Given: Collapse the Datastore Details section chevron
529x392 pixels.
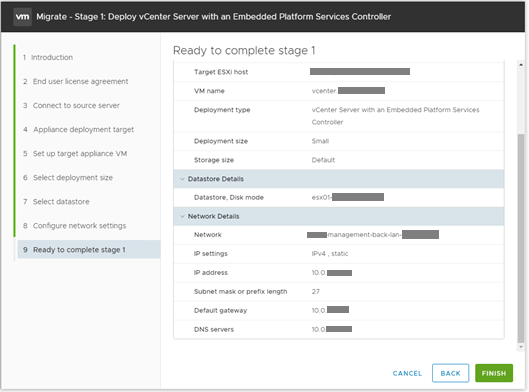Looking at the screenshot, I should [182, 179].
